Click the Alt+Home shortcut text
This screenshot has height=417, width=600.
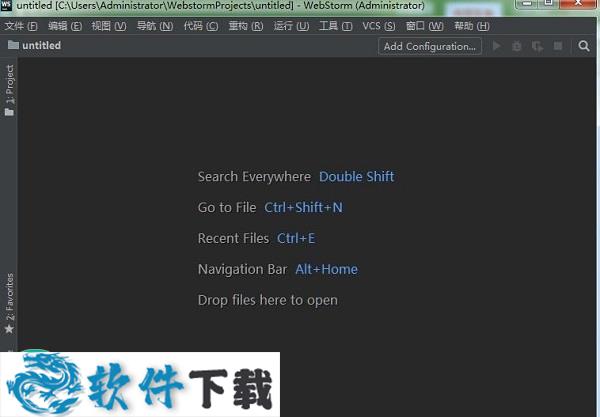(326, 269)
